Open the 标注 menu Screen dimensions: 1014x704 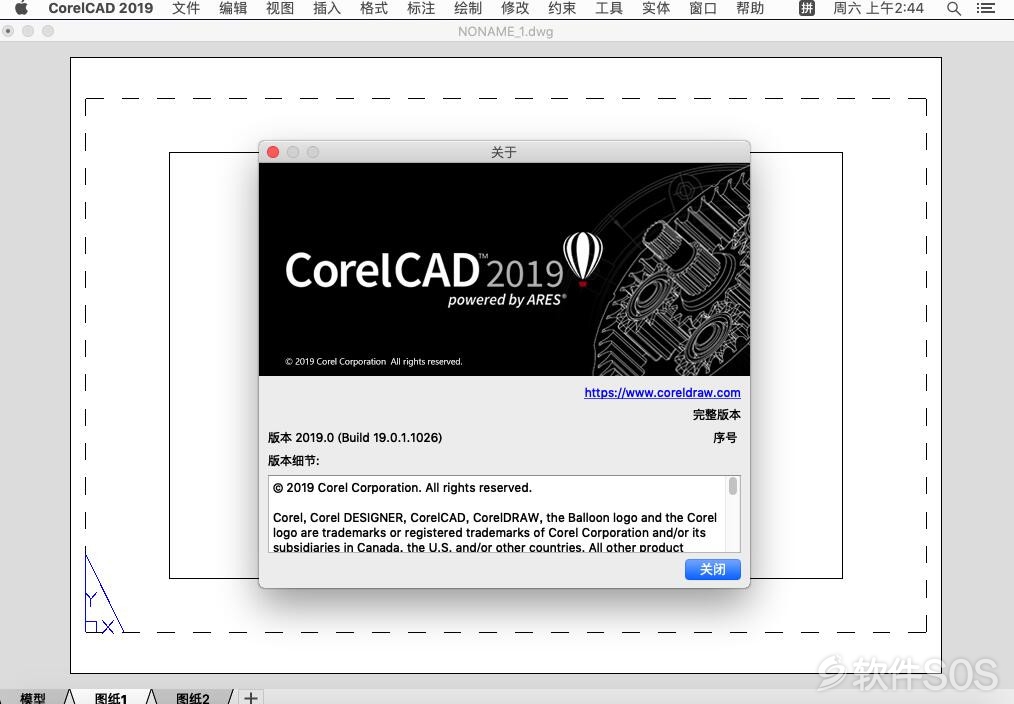click(x=421, y=8)
